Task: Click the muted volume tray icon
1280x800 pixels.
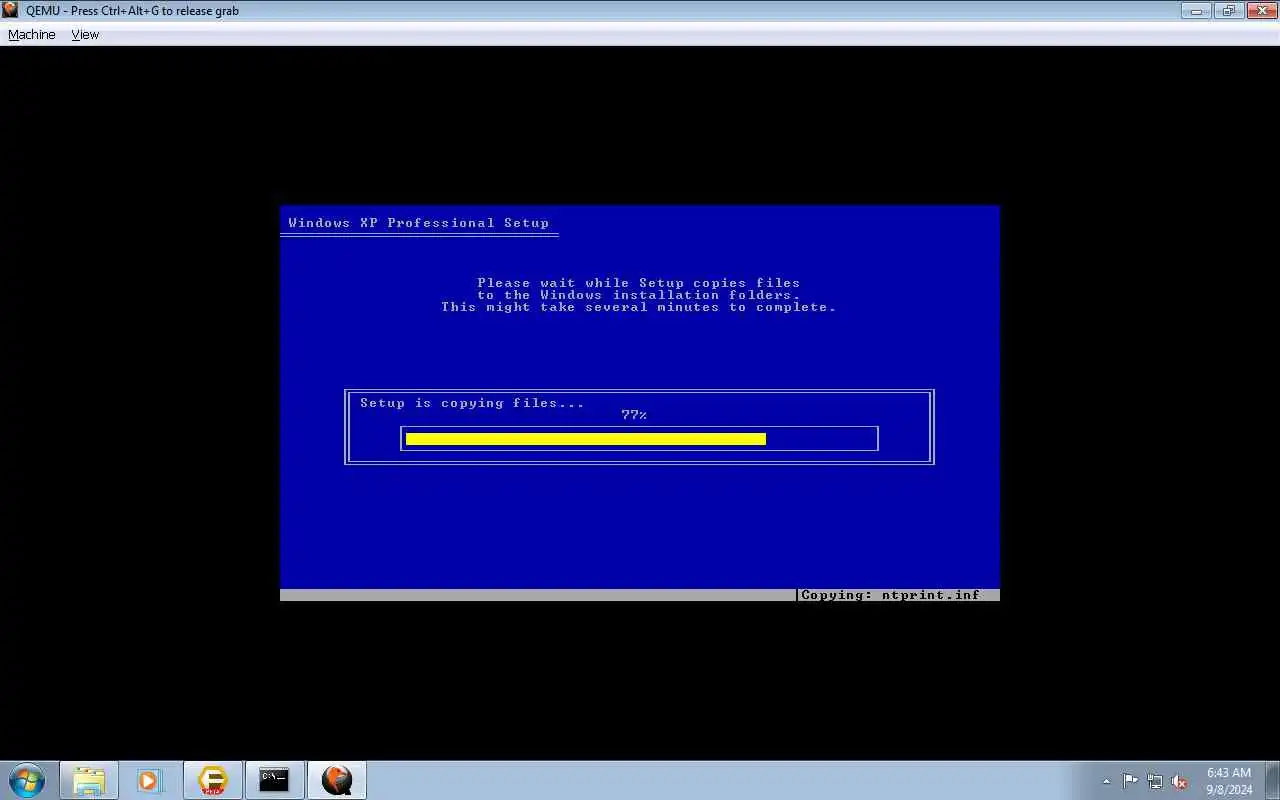Action: coord(1180,781)
